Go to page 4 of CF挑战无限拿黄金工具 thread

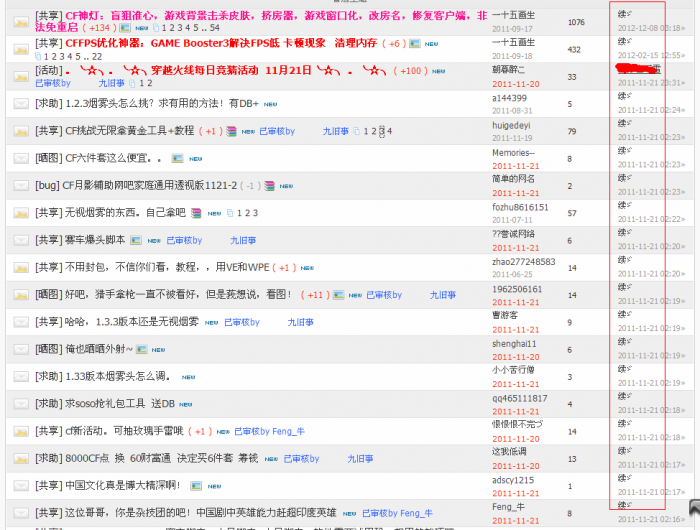click(x=390, y=131)
